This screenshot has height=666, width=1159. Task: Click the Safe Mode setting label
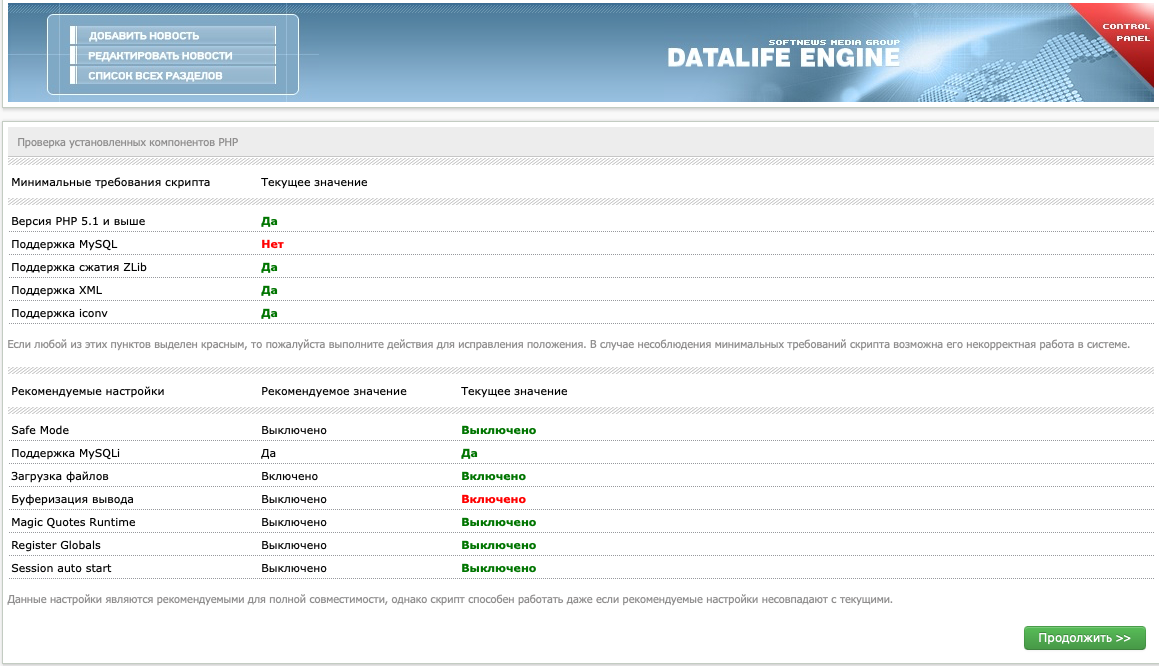(41, 430)
